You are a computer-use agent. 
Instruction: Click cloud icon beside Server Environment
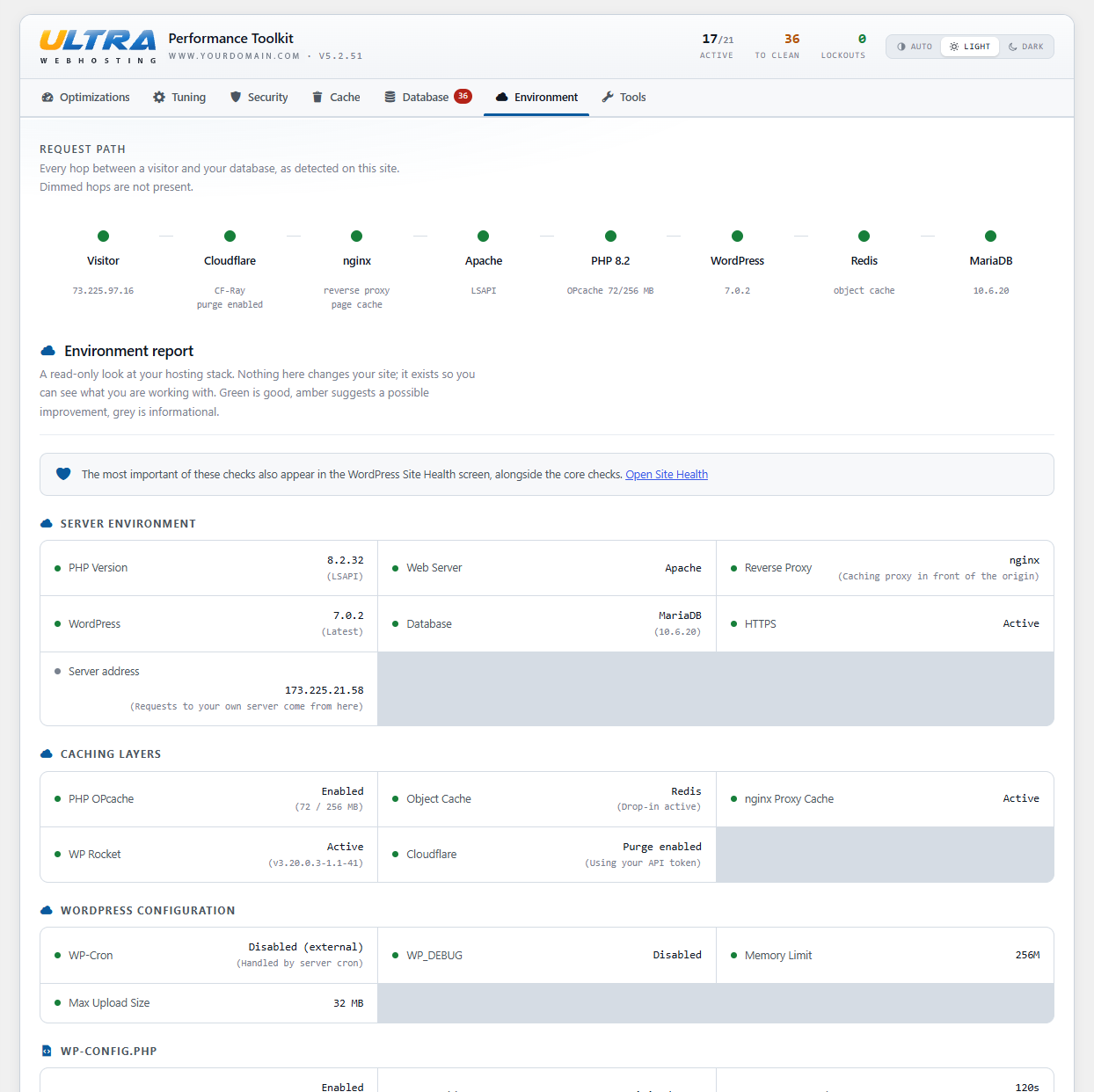coord(47,523)
